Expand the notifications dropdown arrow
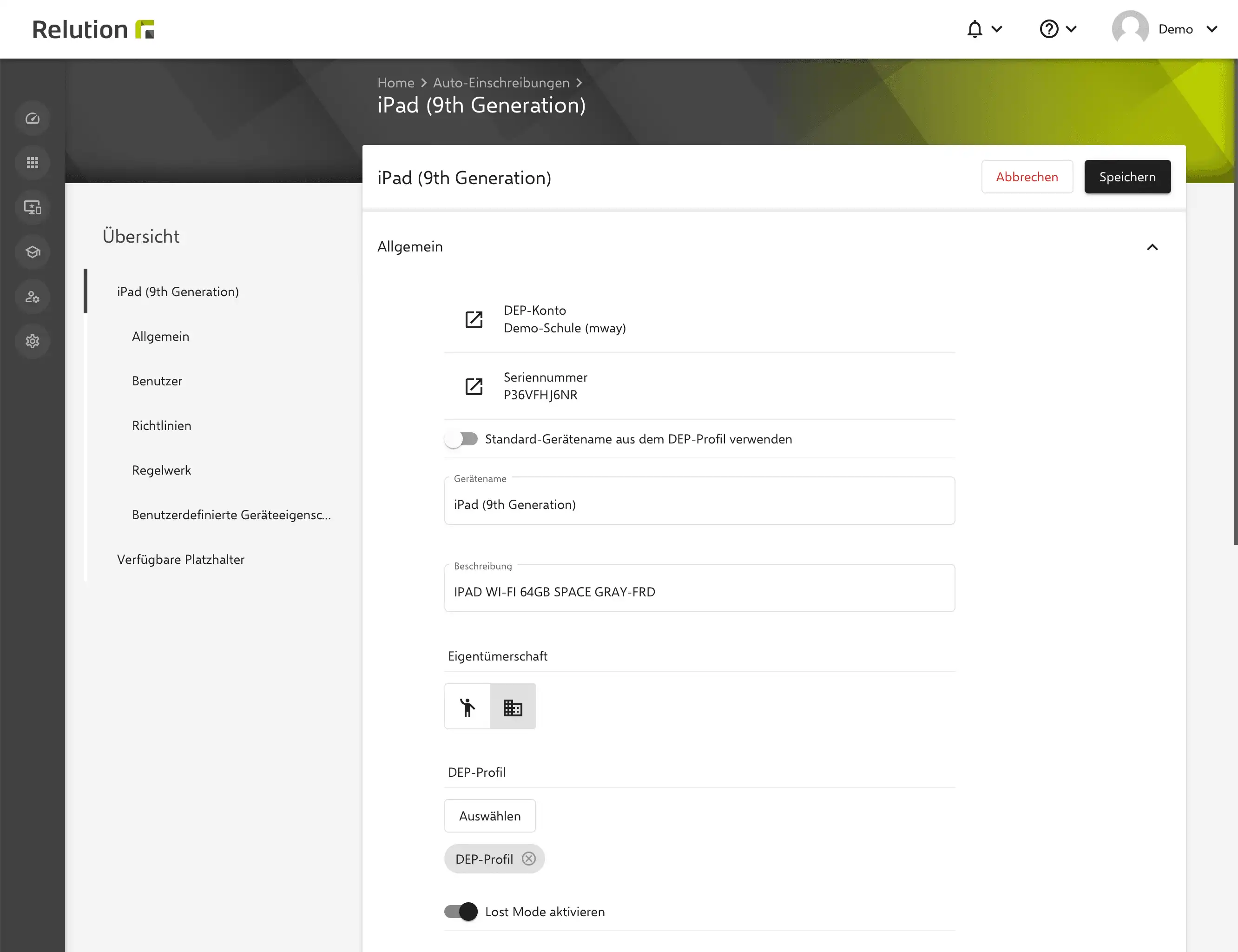Viewport: 1238px width, 952px height. click(997, 29)
